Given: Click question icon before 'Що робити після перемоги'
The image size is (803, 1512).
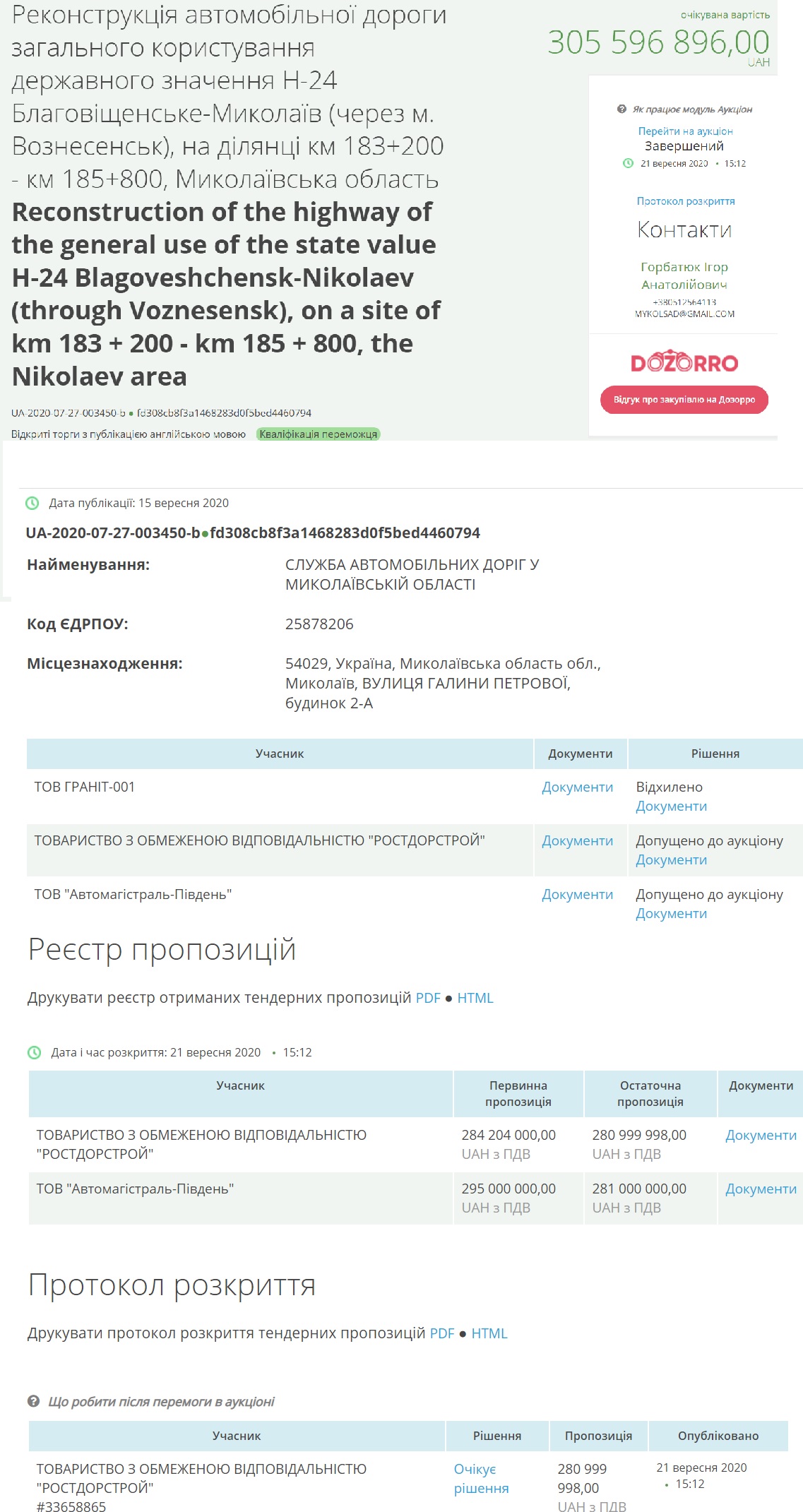Looking at the screenshot, I should [x=33, y=1401].
